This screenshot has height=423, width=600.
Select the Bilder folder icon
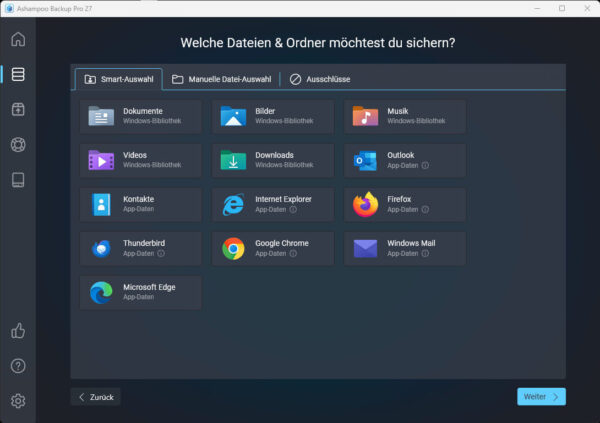click(233, 116)
